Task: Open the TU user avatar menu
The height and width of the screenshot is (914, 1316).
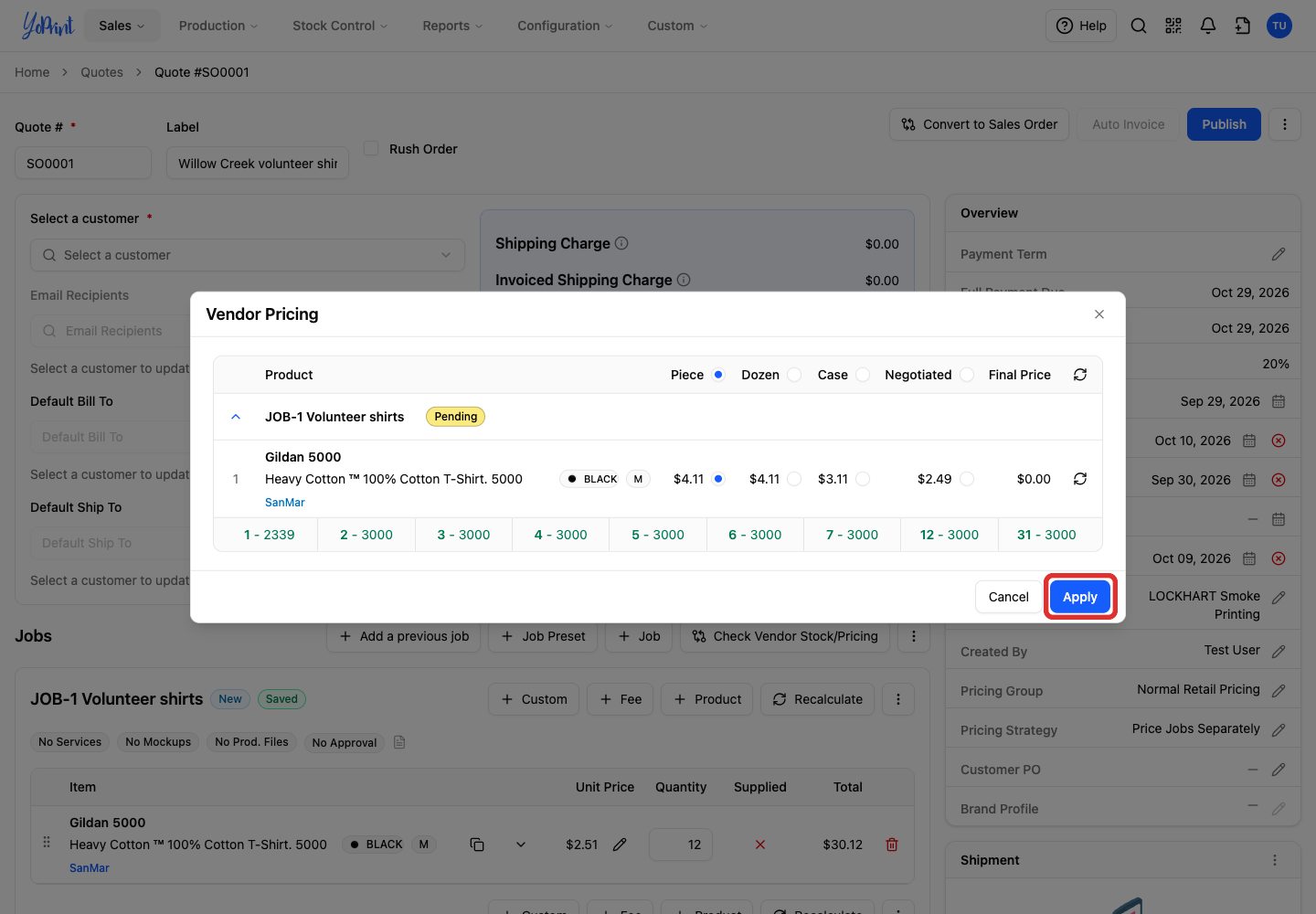Action: pyautogui.click(x=1279, y=26)
